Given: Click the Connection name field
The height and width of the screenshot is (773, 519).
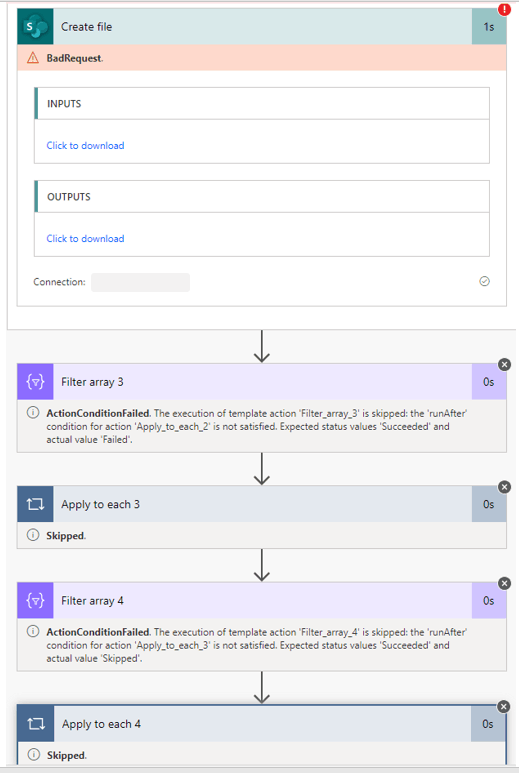Looking at the screenshot, I should click(x=140, y=282).
